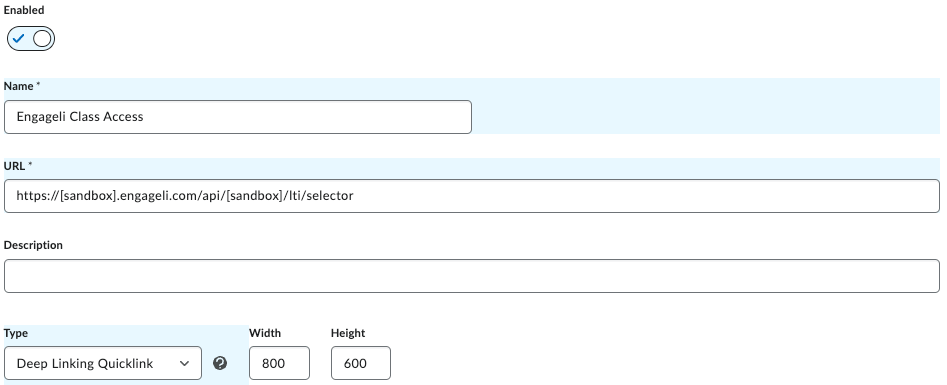Click the Type label
Viewport: 947px width, 385px height.
(16, 333)
